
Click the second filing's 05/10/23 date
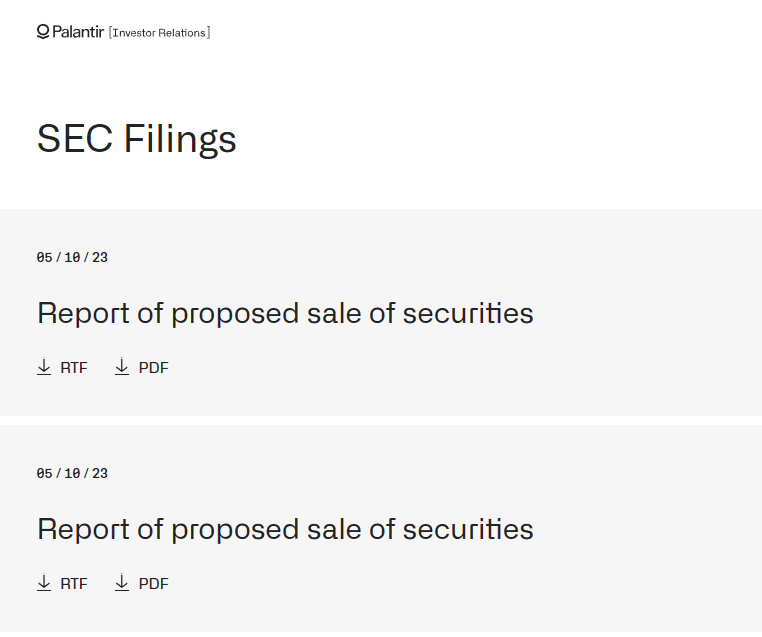click(x=72, y=474)
